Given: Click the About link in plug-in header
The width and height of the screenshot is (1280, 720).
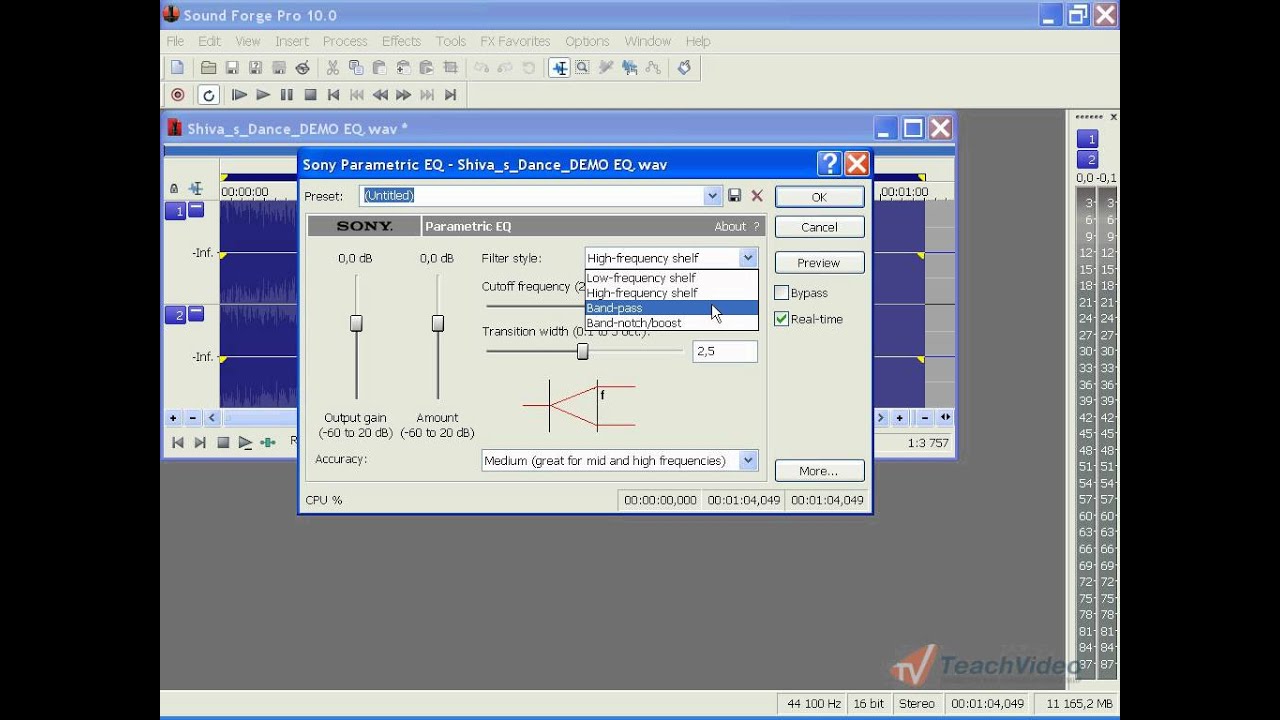Looking at the screenshot, I should click(730, 227).
